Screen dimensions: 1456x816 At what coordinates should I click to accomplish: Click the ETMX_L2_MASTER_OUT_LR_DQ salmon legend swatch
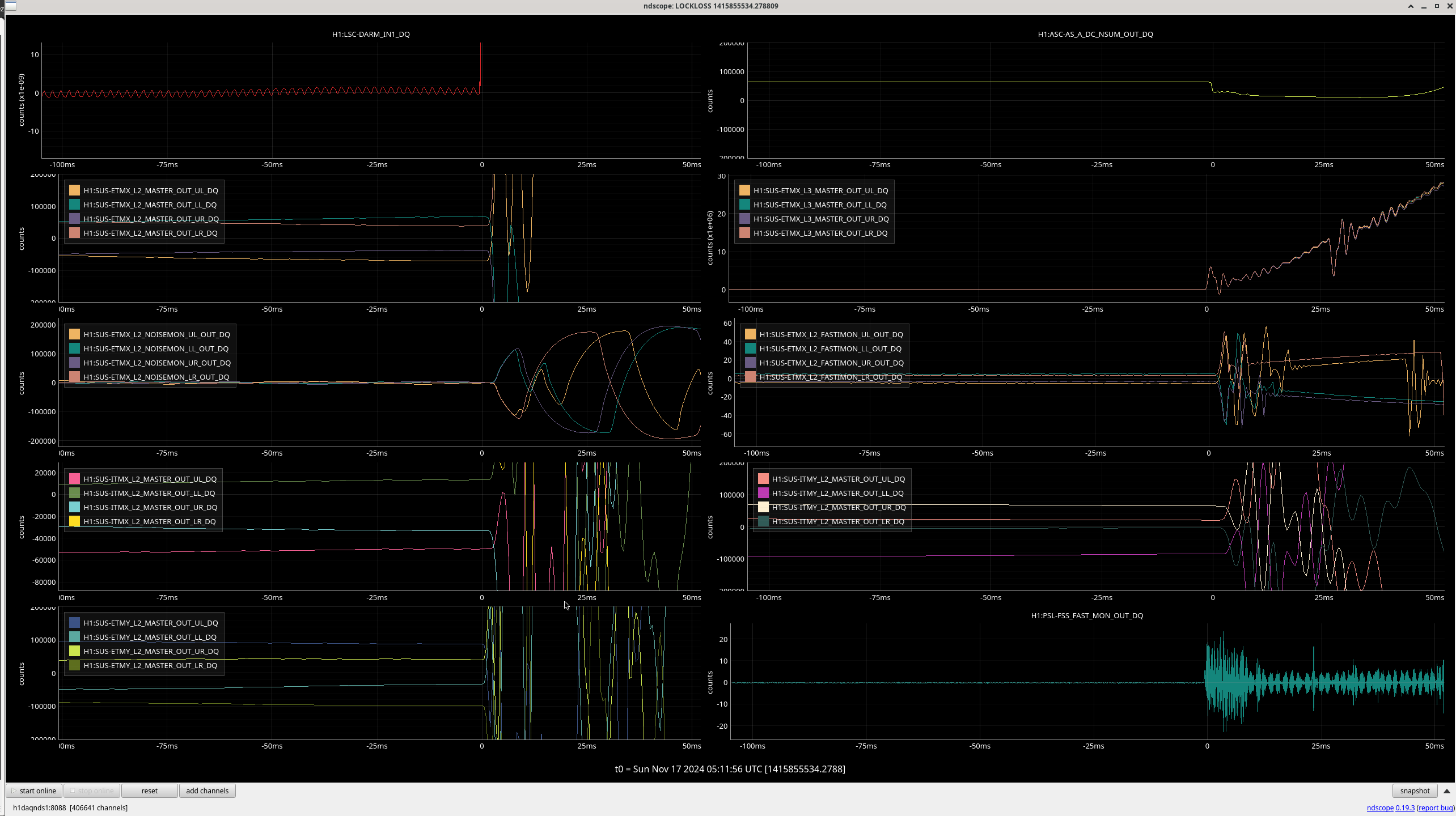click(x=74, y=233)
